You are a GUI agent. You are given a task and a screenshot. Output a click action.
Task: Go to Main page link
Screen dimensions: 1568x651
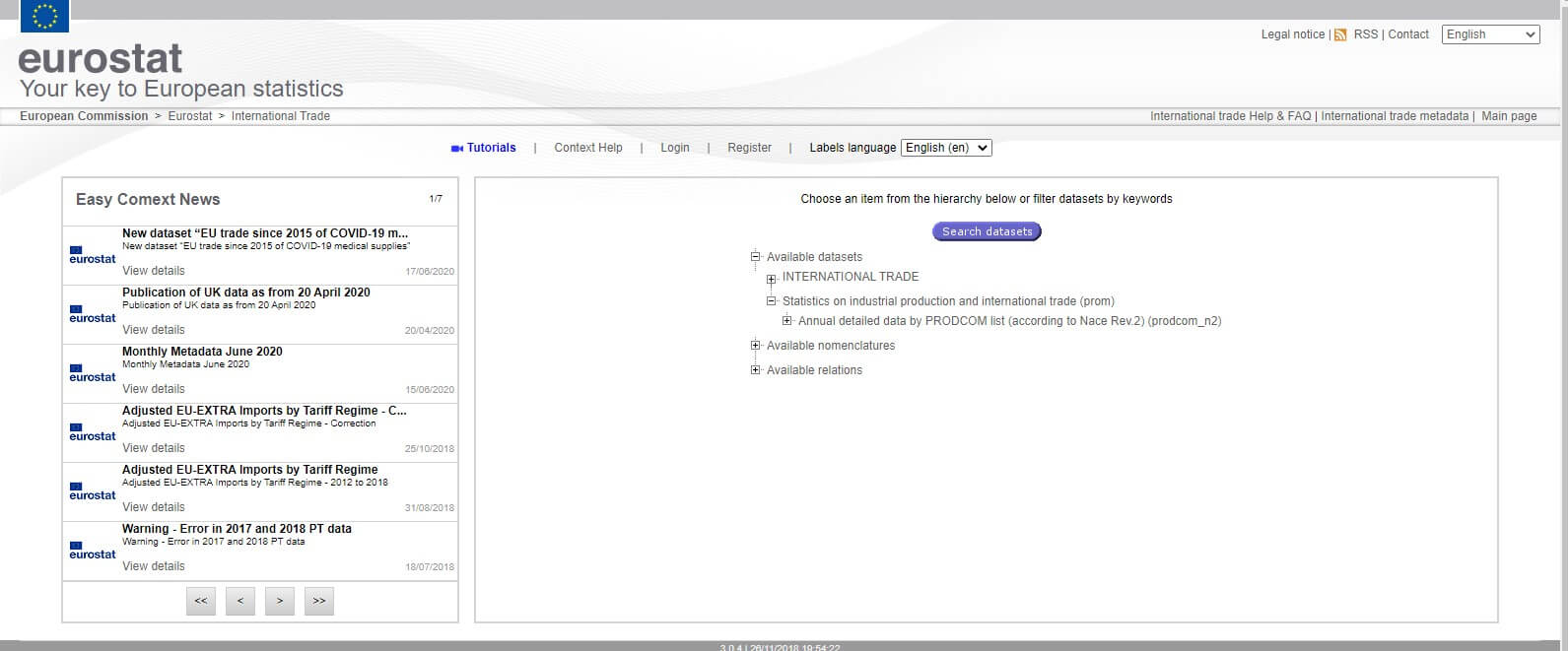1509,116
